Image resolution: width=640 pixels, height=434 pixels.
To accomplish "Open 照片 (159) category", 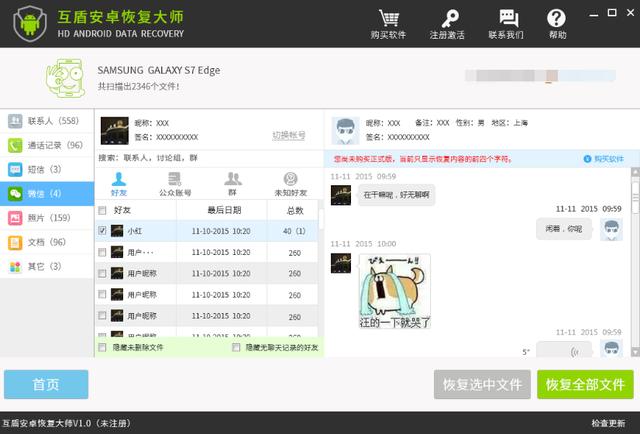I will tap(47, 218).
